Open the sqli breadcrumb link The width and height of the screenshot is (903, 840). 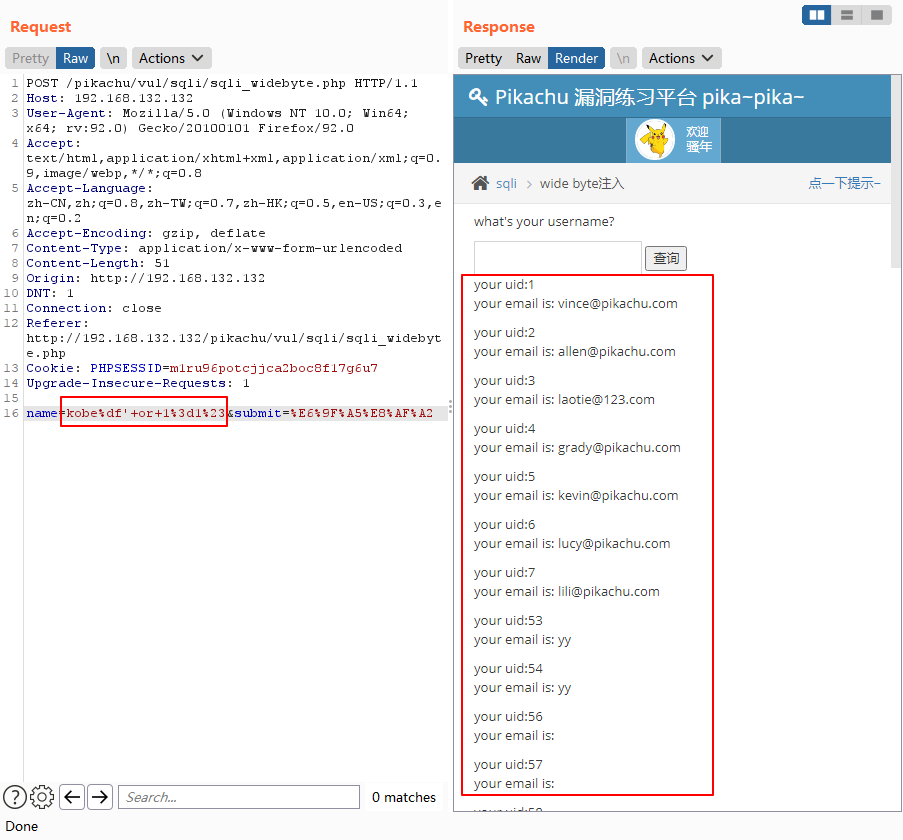(506, 183)
